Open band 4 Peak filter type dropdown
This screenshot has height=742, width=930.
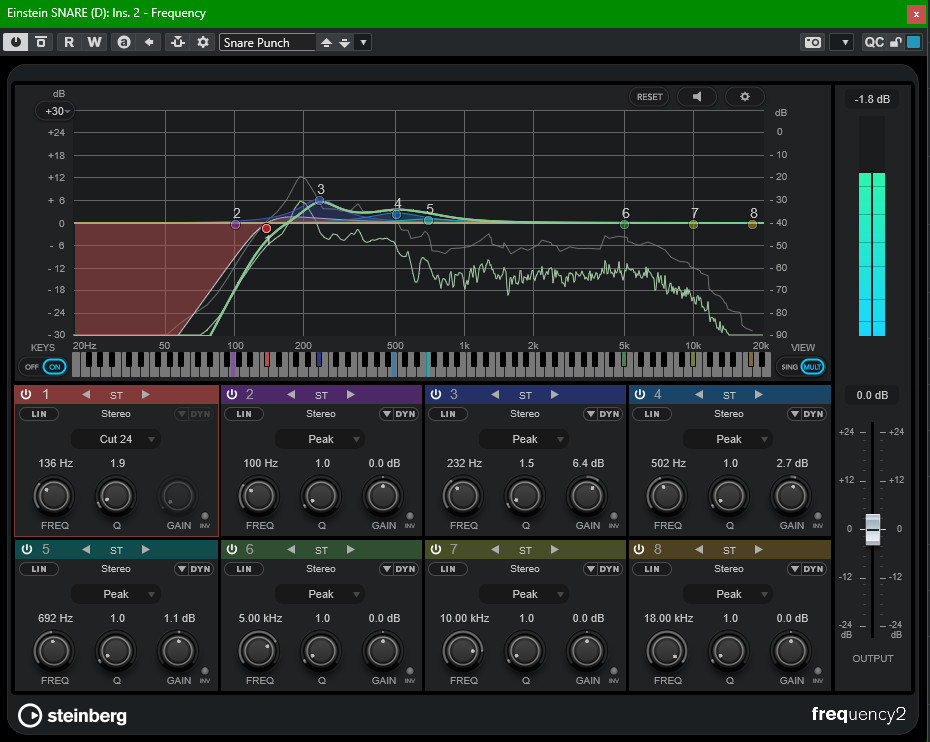729,439
